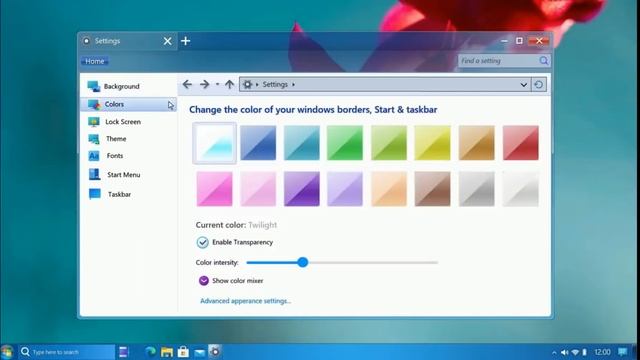
Task: Pick the green color swatch
Action: [x=345, y=142]
